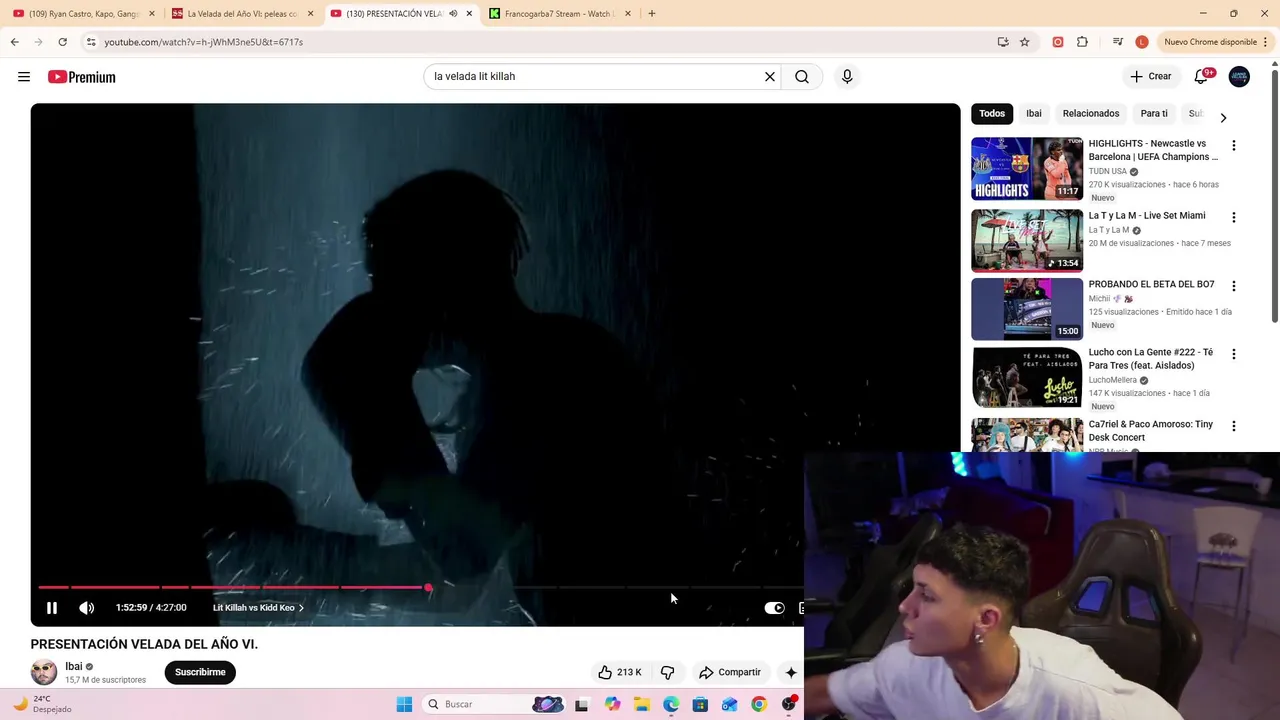This screenshot has height=720, width=1280.
Task: Click the video title PRESENTACIÓN VELADA DEL AÑO VI
Action: pos(144,644)
